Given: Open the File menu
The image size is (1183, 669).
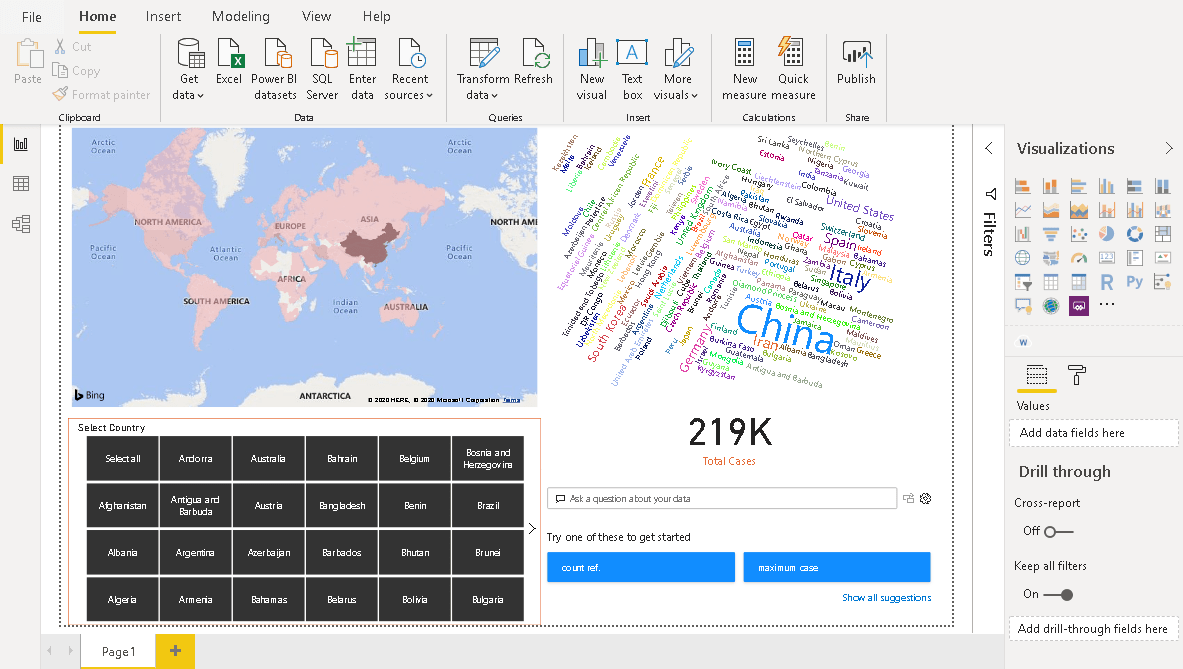Looking at the screenshot, I should pos(32,17).
